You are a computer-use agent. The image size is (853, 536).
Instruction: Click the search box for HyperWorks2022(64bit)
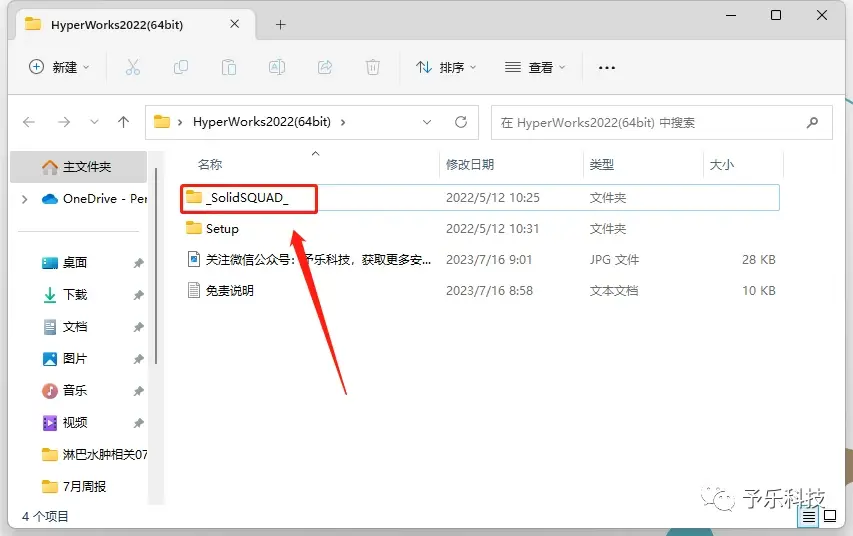662,122
